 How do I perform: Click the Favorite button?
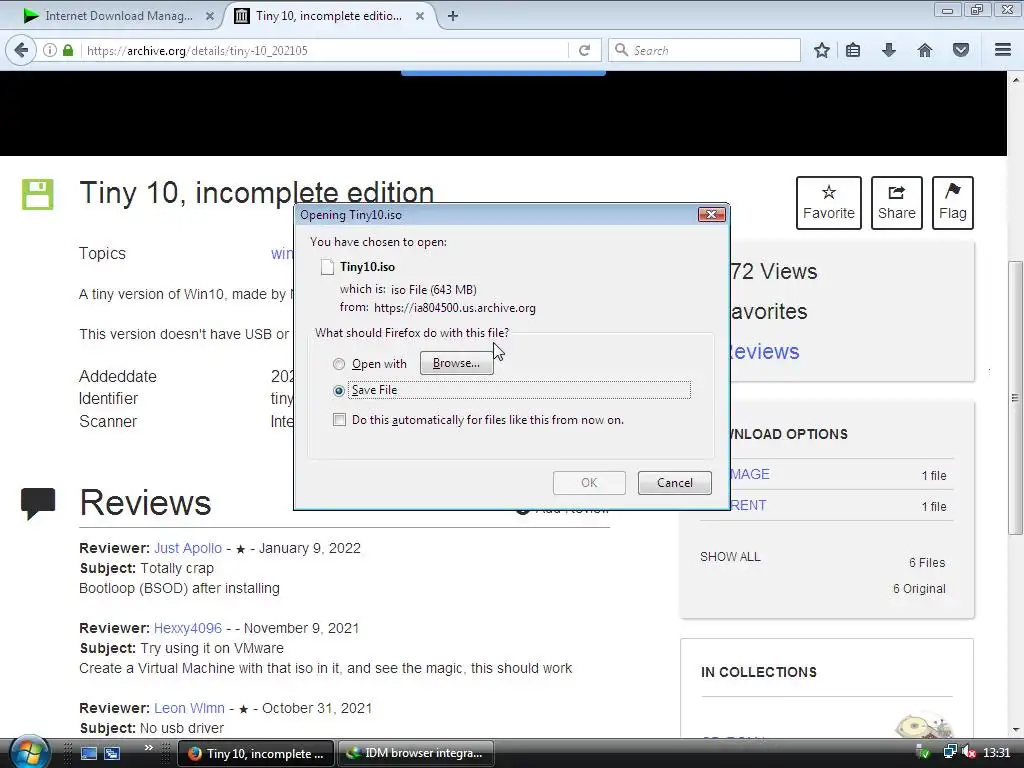pyautogui.click(x=829, y=202)
